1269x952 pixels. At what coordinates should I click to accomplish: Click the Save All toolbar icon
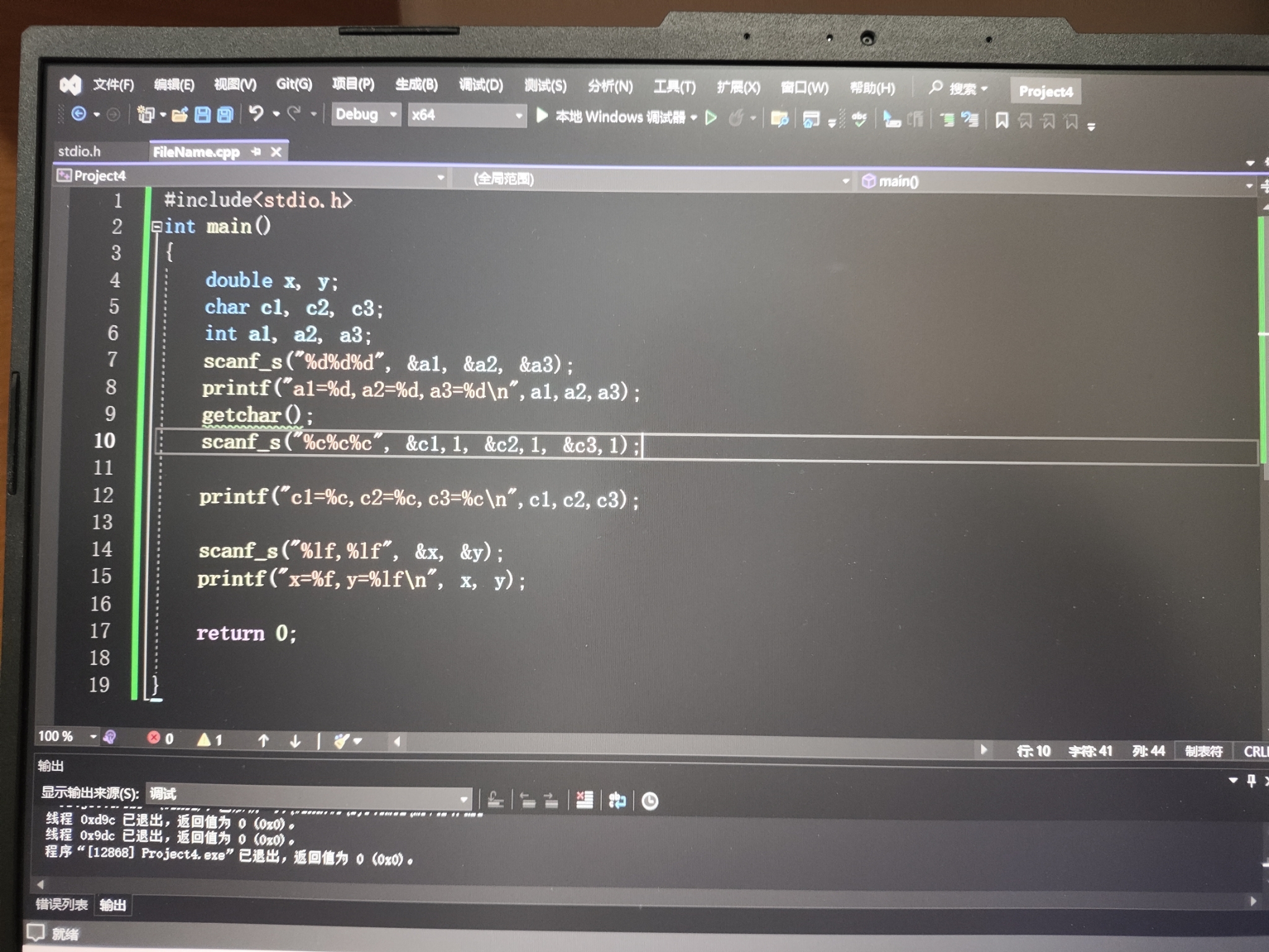pyautogui.click(x=225, y=115)
